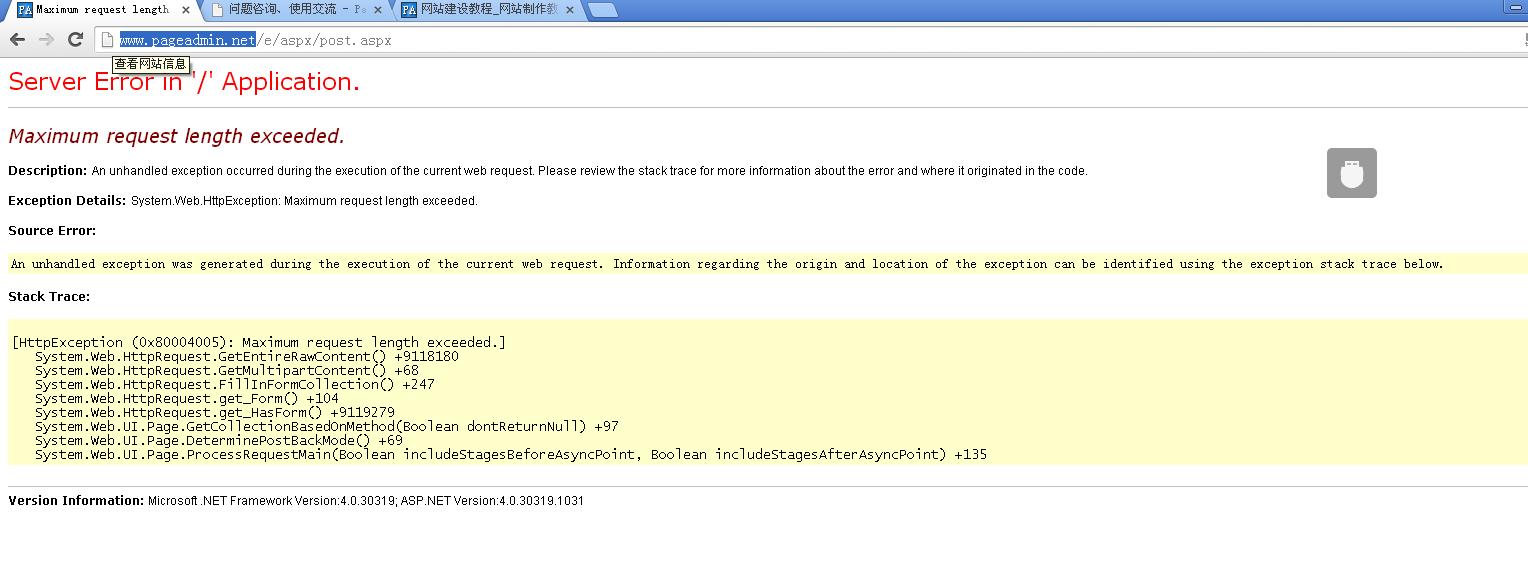Click the browser Back arrow button

[17, 40]
